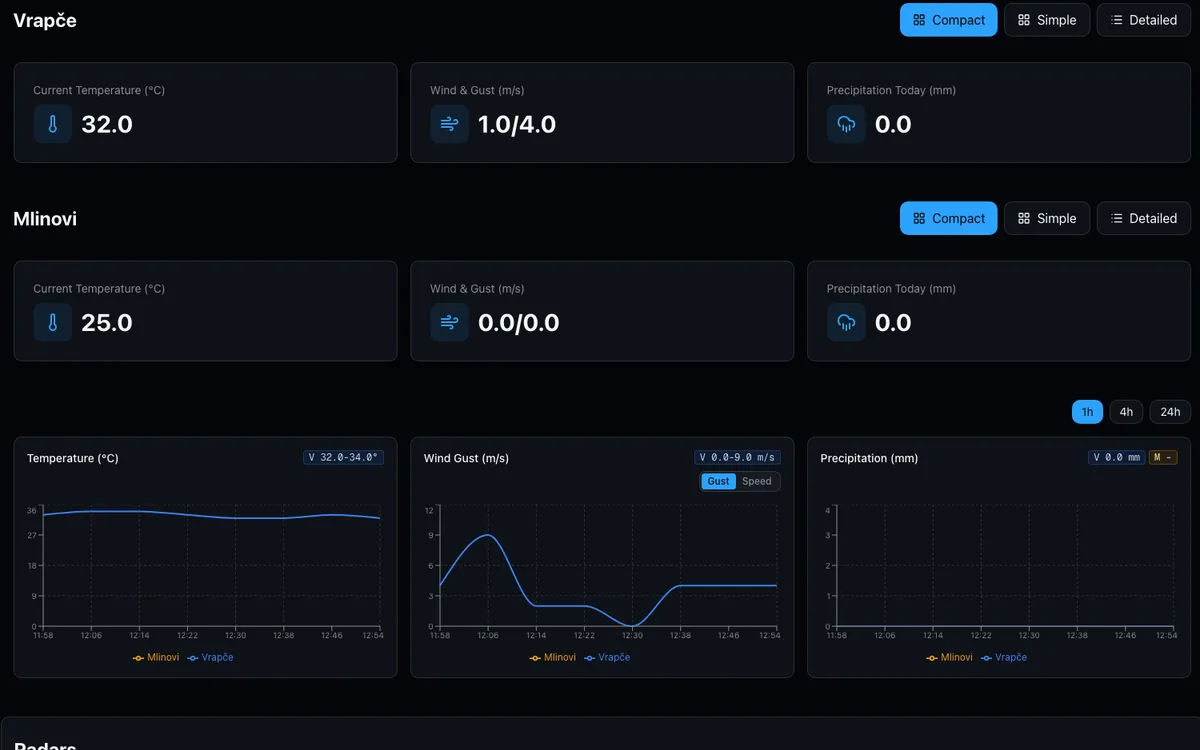Click the thermometer icon in Vrapče temperature card
Viewport: 1200px width, 750px height.
(x=53, y=124)
